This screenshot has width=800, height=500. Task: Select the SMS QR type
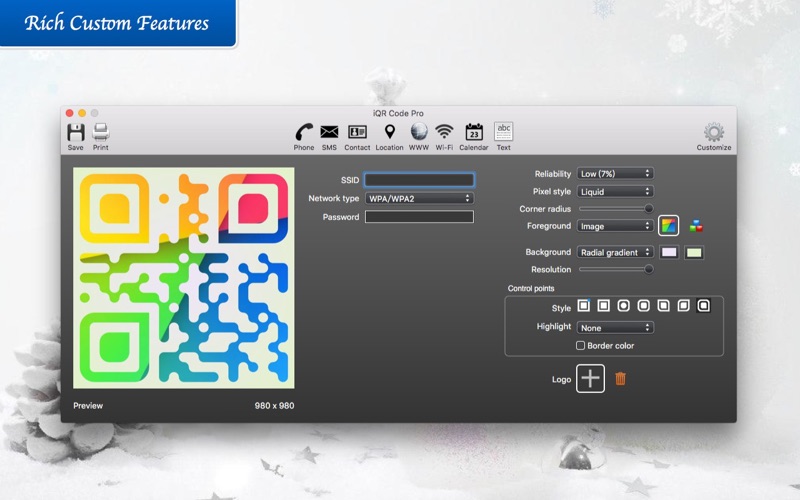pos(329,136)
